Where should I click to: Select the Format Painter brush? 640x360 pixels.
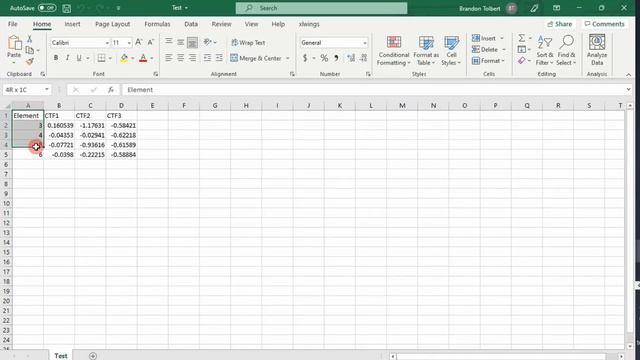pyautogui.click(x=29, y=62)
